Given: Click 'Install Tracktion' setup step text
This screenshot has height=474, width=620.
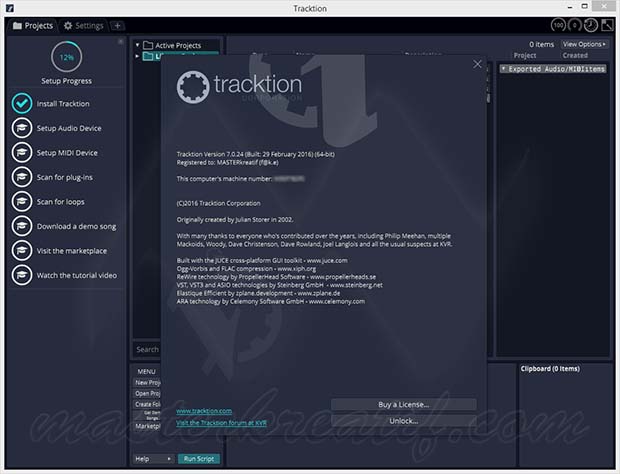Looking at the screenshot, I should (x=63, y=104).
